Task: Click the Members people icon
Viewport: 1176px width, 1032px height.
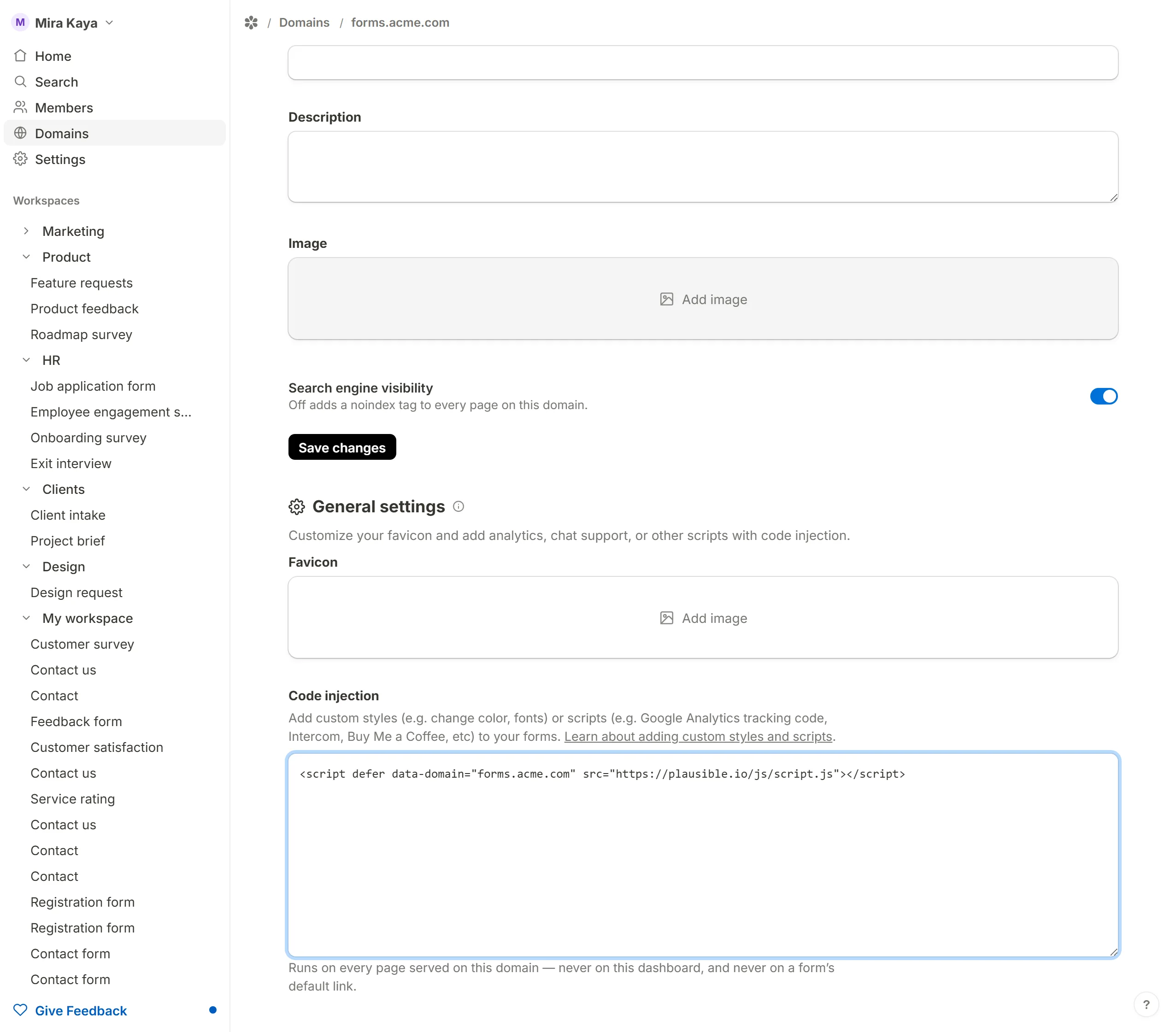Action: (x=20, y=107)
